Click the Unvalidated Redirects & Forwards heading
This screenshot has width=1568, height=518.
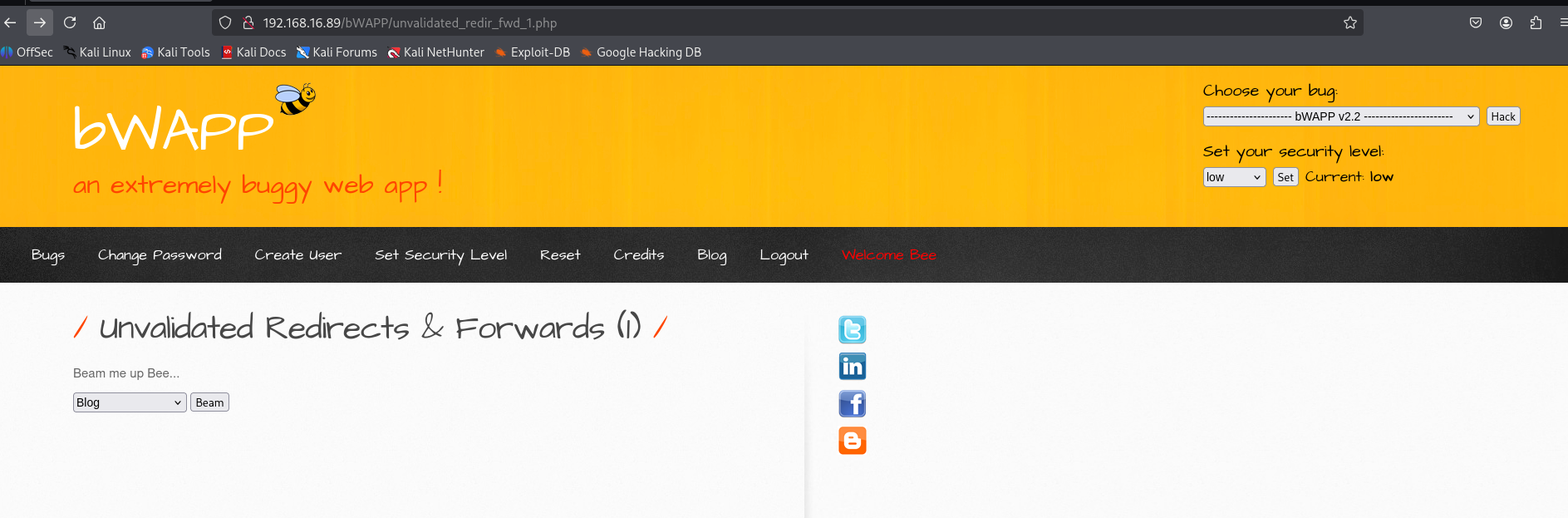370,328
